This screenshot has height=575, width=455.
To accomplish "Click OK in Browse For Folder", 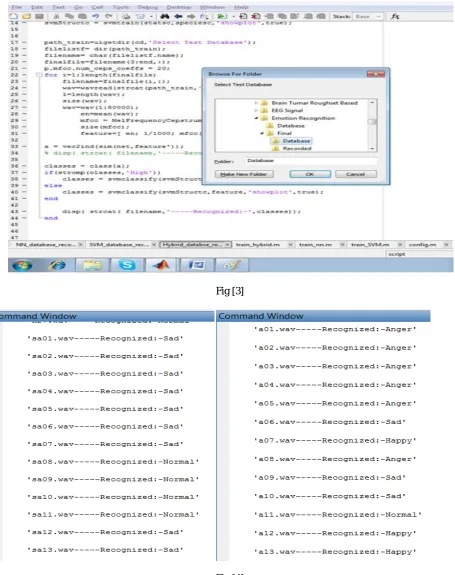I will 310,174.
